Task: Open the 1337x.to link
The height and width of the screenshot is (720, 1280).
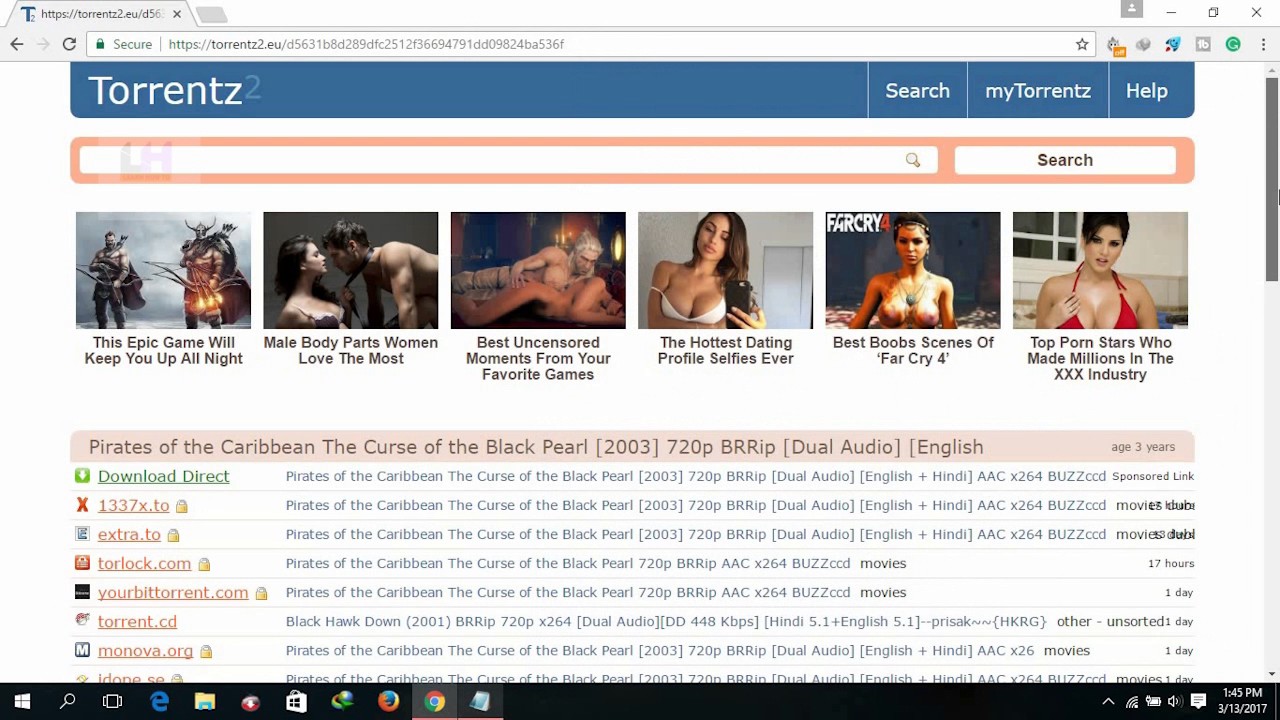Action: [x=133, y=505]
